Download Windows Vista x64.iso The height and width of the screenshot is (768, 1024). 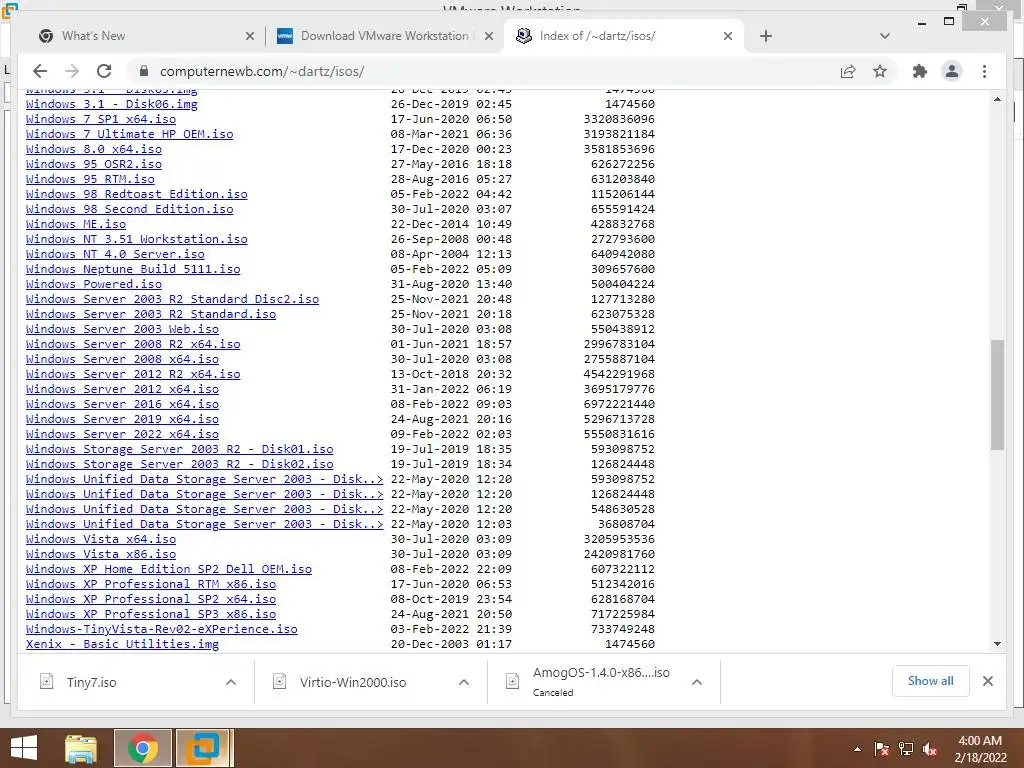coord(101,539)
